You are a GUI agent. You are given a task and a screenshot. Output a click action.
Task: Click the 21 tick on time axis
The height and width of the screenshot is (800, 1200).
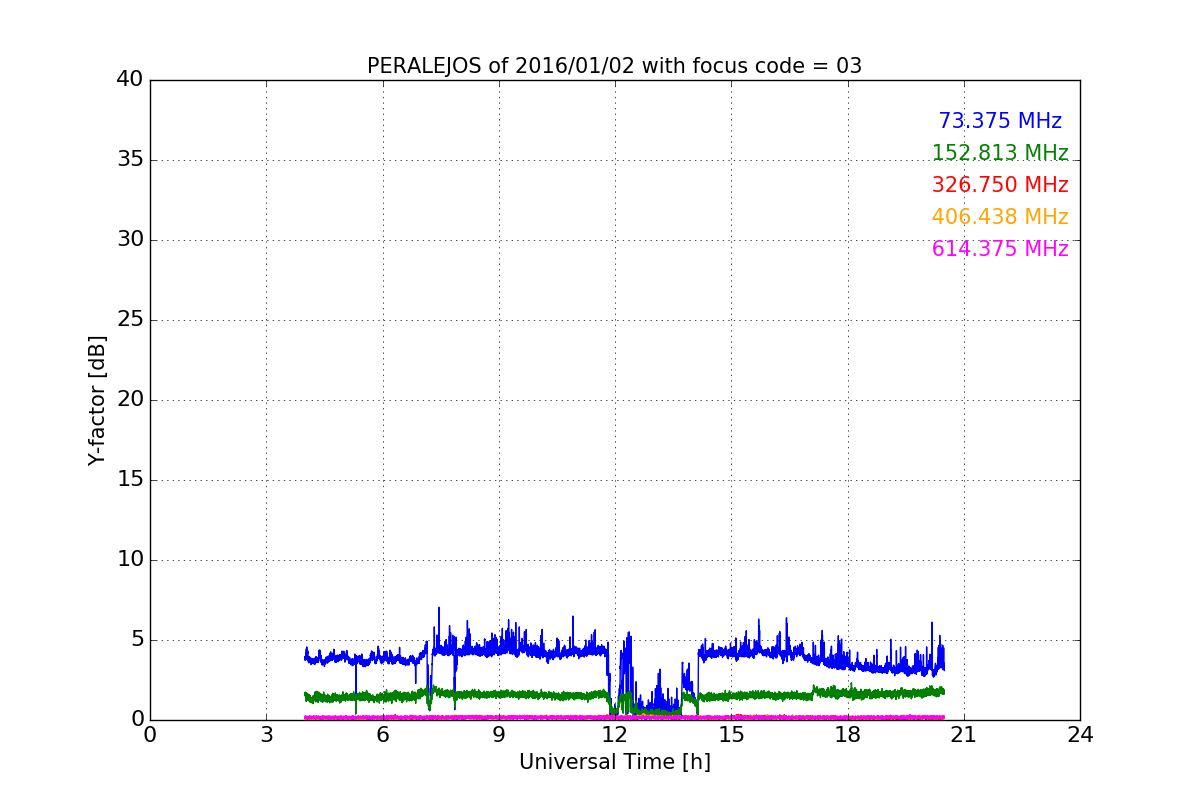coord(964,735)
